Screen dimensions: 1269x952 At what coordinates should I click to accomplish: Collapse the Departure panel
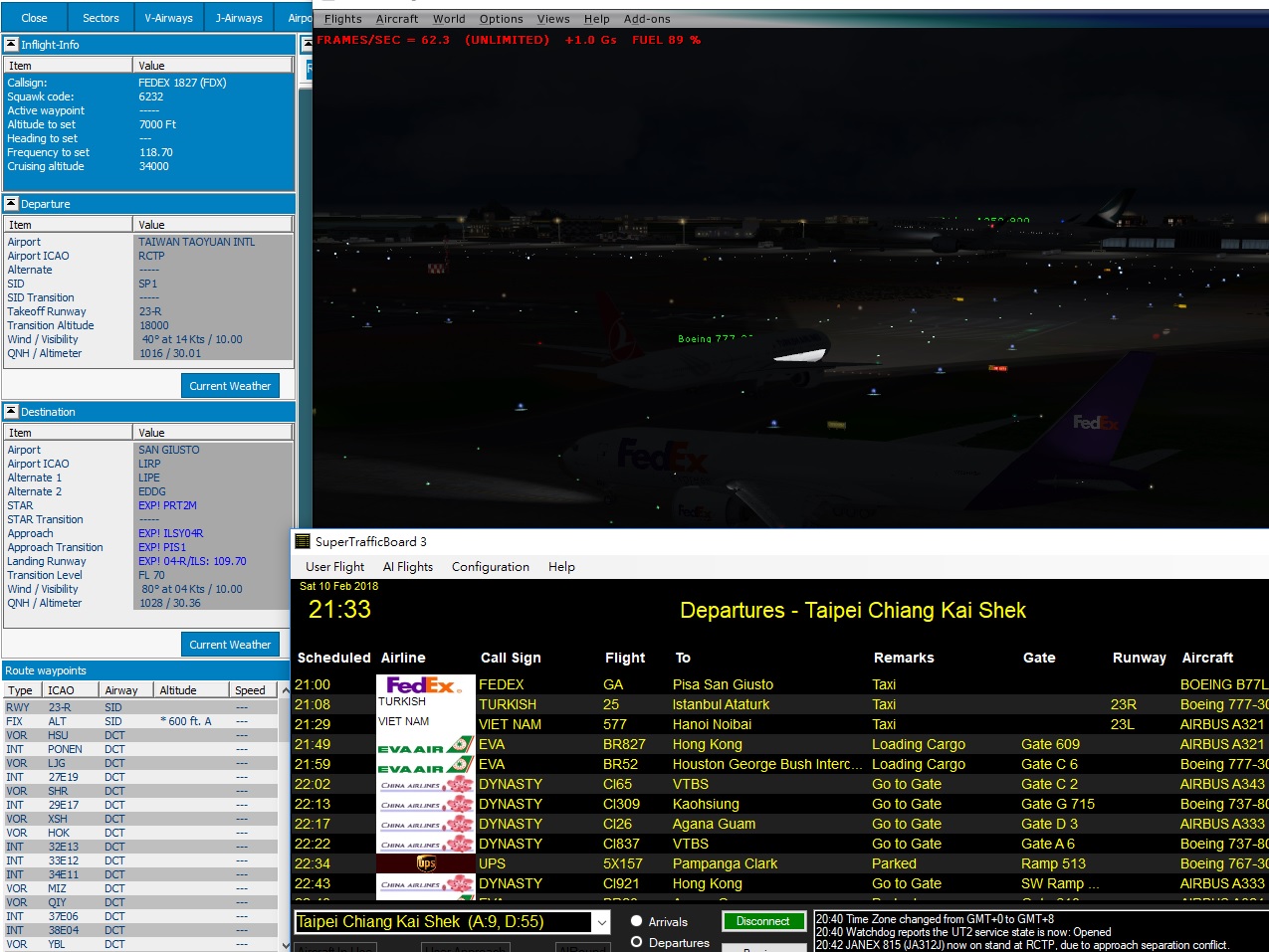[12, 204]
